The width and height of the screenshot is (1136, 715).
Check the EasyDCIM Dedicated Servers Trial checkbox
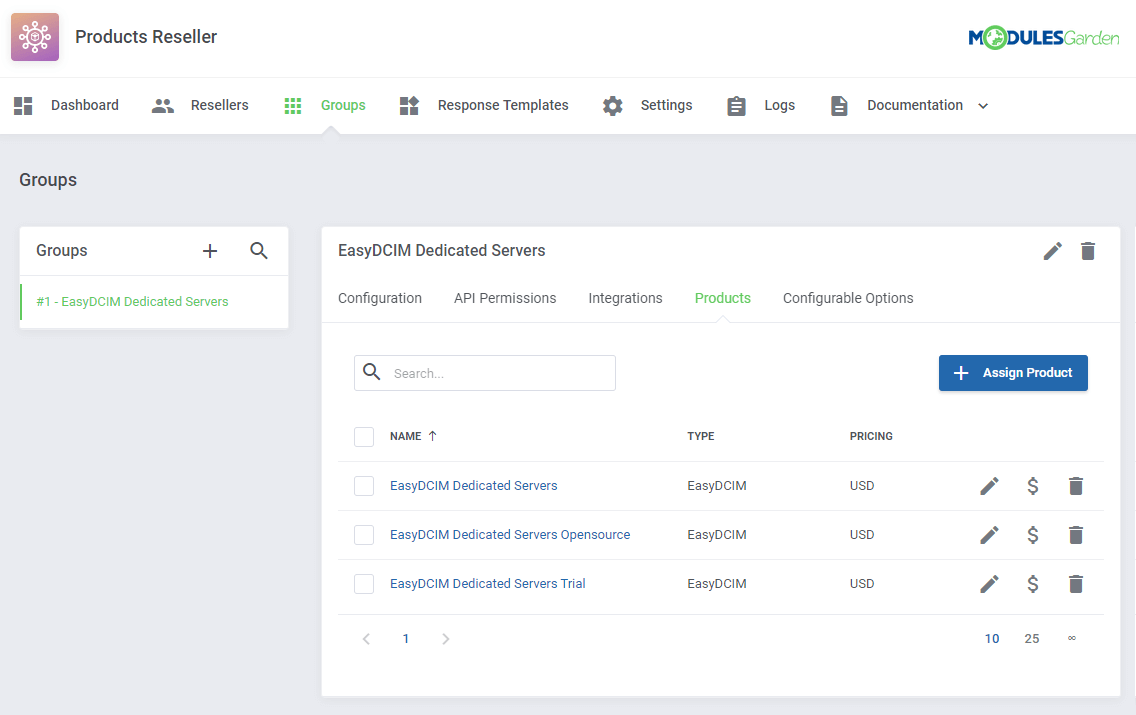[364, 584]
